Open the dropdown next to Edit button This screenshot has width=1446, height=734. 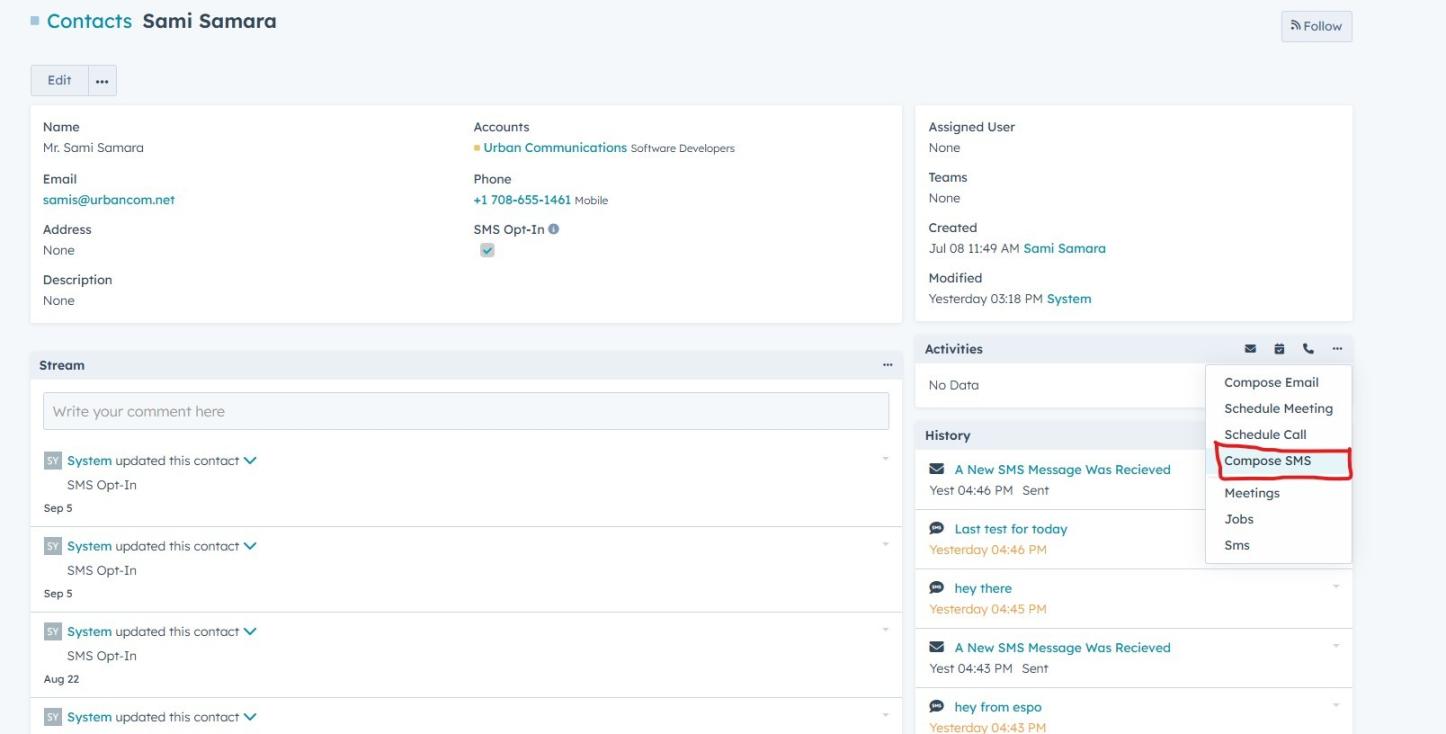coord(102,81)
